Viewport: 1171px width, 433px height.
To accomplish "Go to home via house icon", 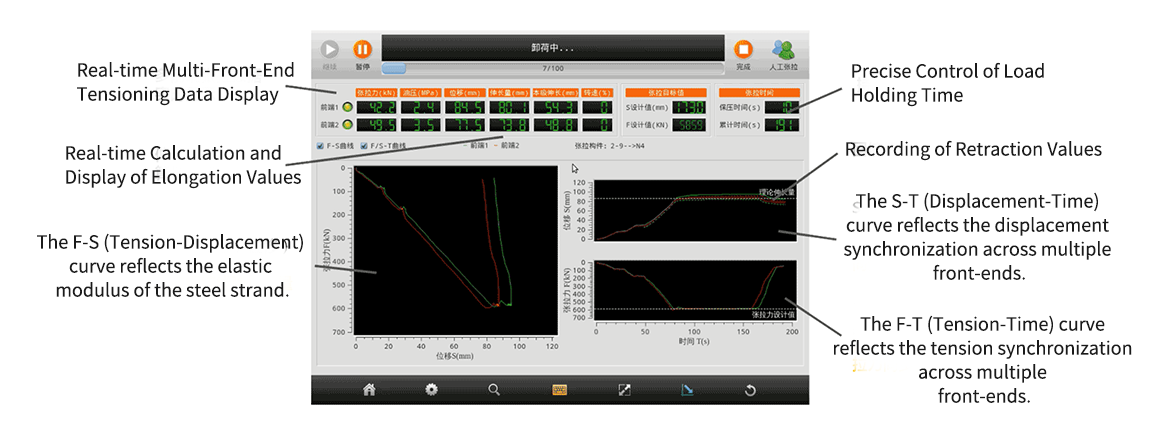I will [369, 390].
